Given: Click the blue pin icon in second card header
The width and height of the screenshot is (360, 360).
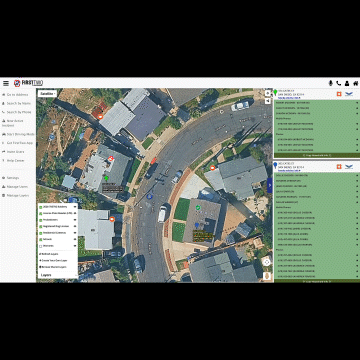Looking at the screenshot, I should point(275,165).
